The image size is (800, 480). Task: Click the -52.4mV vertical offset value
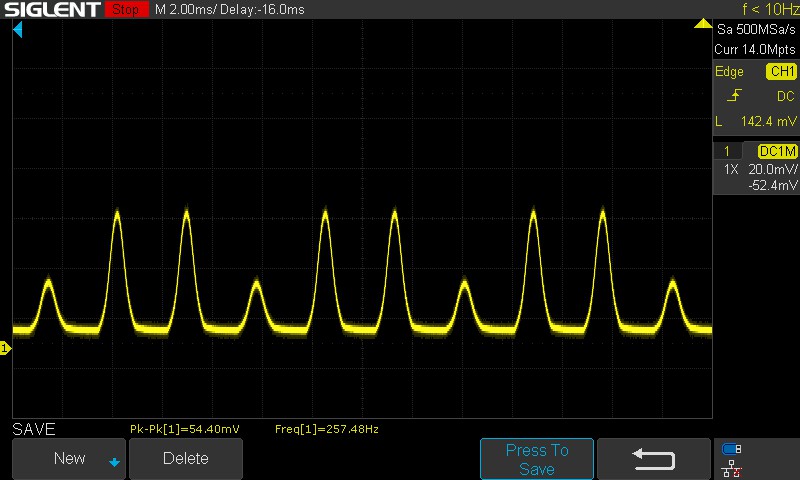click(772, 185)
